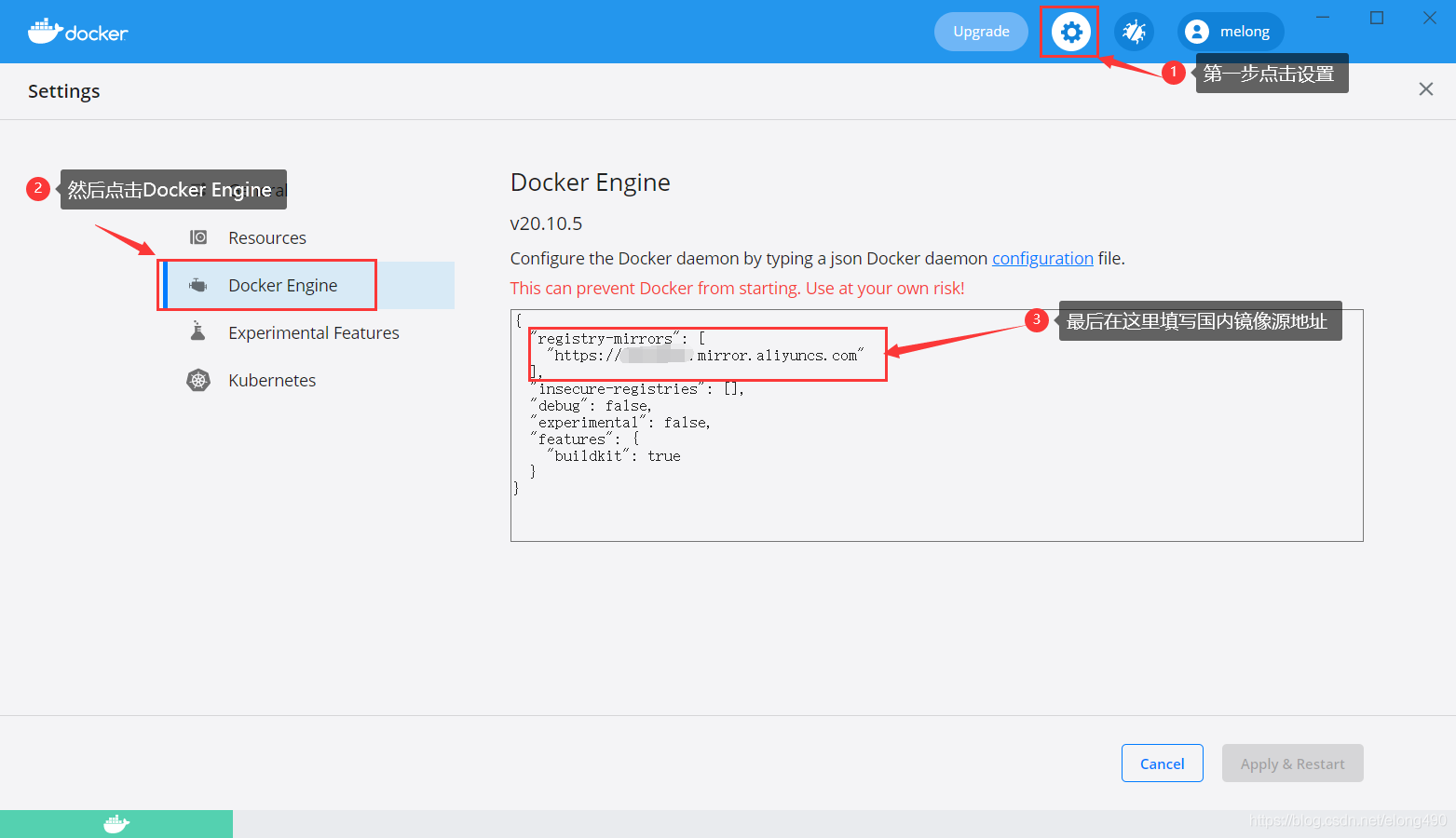Click the "buildkit": true line

(x=614, y=456)
